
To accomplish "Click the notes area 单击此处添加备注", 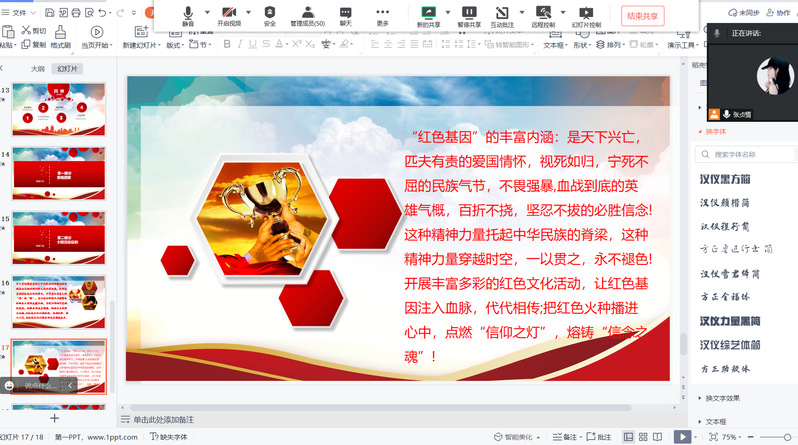I will 163,420.
